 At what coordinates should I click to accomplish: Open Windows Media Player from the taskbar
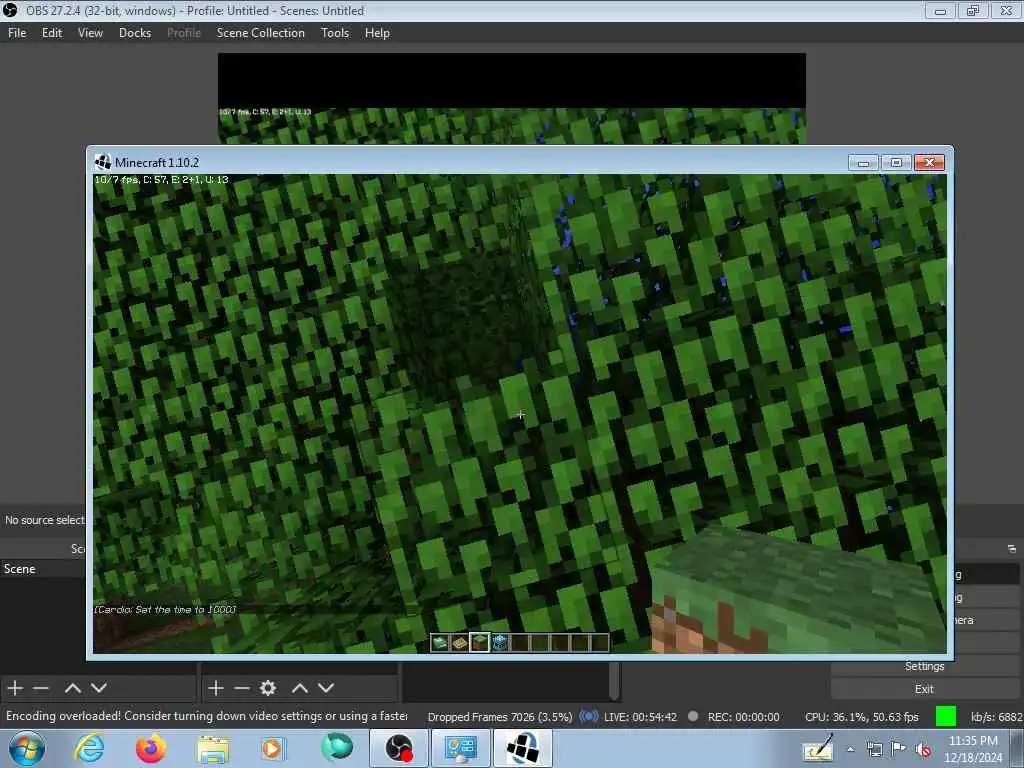(x=273, y=748)
